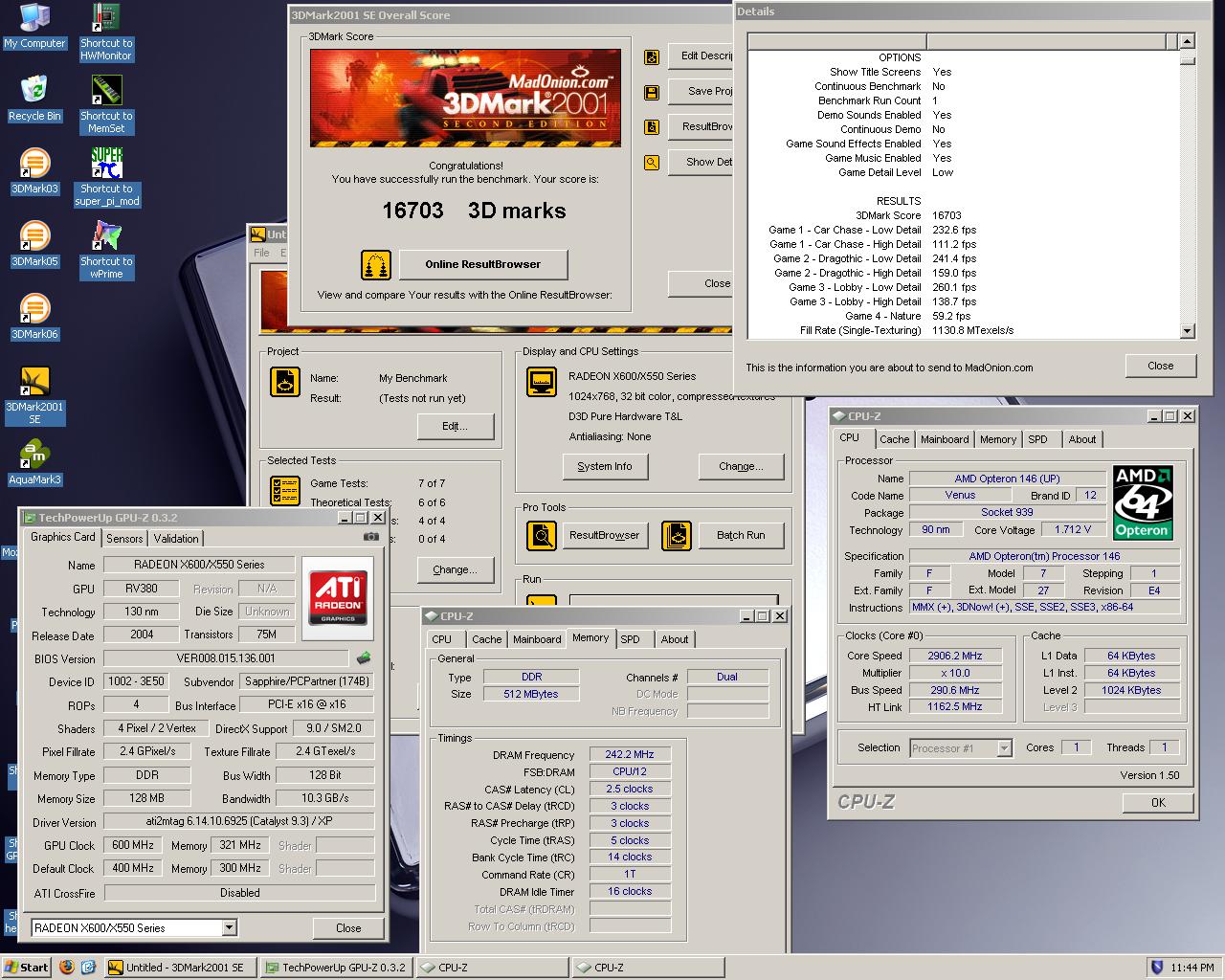The height and width of the screenshot is (980, 1225).
Task: Click the GPU-Z screenshot camera icon
Action: [370, 537]
